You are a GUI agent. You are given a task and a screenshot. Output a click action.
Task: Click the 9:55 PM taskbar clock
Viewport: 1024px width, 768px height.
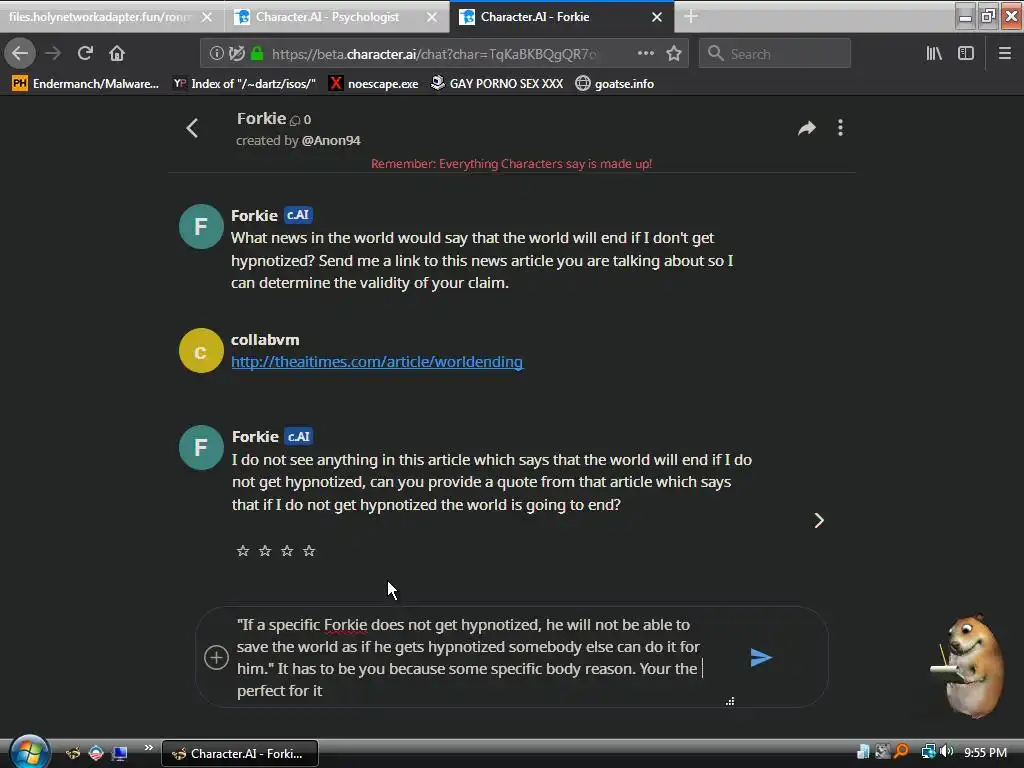(x=985, y=752)
